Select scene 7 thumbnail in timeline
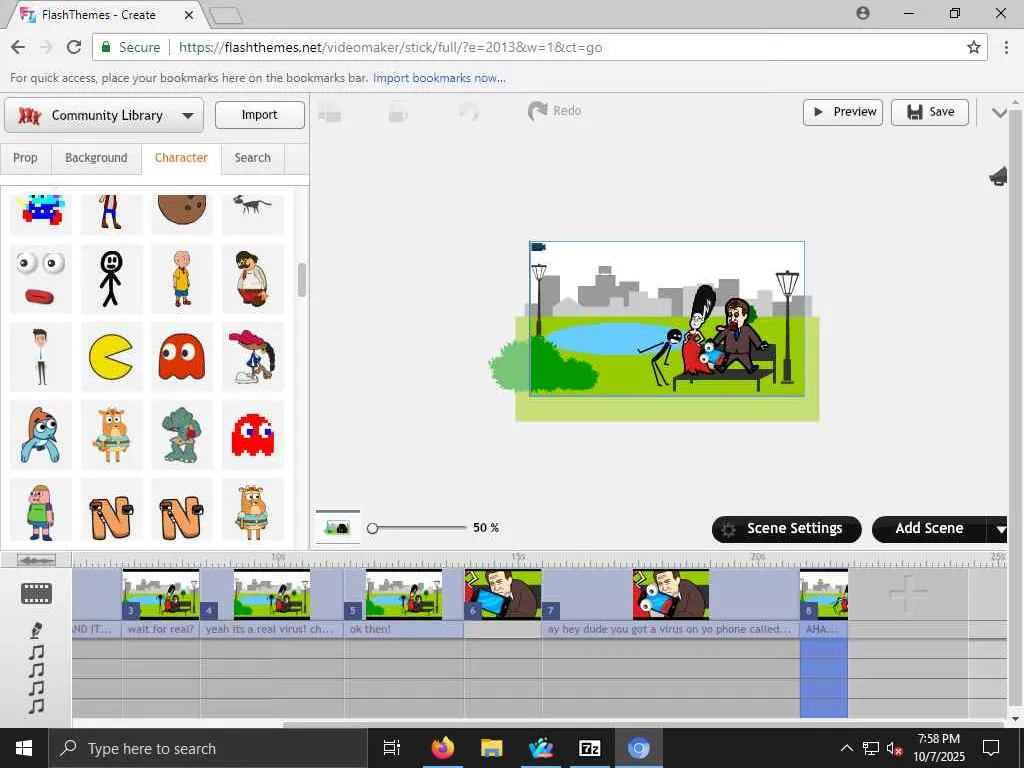1024x768 pixels. pyautogui.click(x=671, y=594)
